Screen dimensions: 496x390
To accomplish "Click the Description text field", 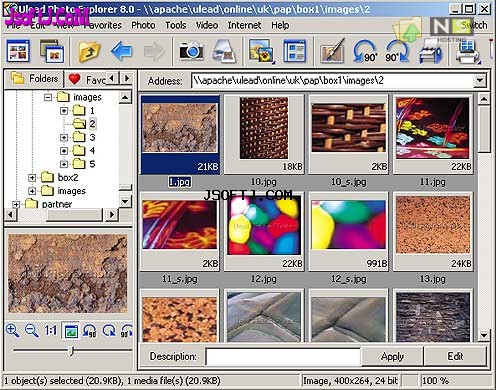I will pyautogui.click(x=283, y=357).
